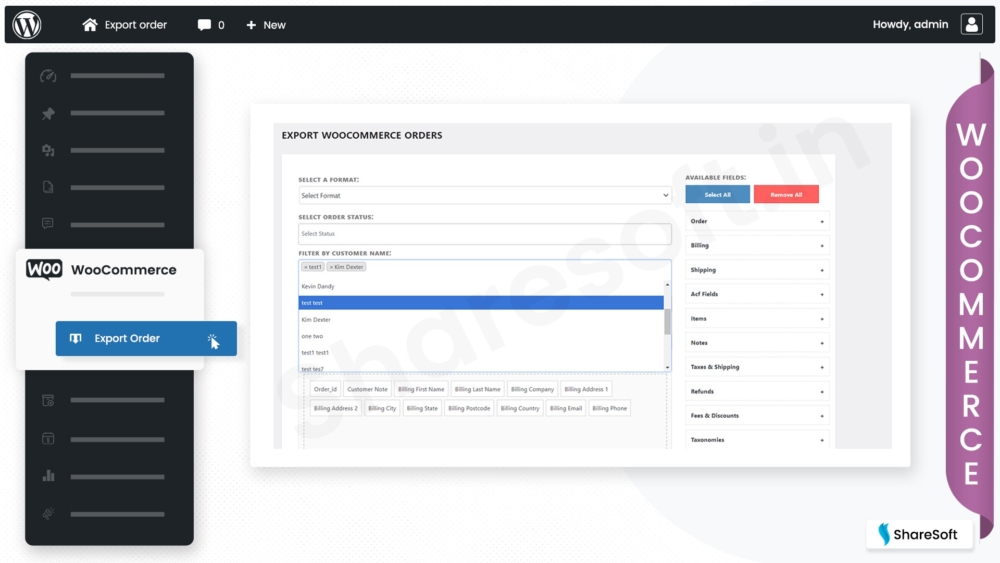Image resolution: width=1000 pixels, height=563 pixels.
Task: Click the calendar icon in lower sidebar
Action: tap(48, 439)
